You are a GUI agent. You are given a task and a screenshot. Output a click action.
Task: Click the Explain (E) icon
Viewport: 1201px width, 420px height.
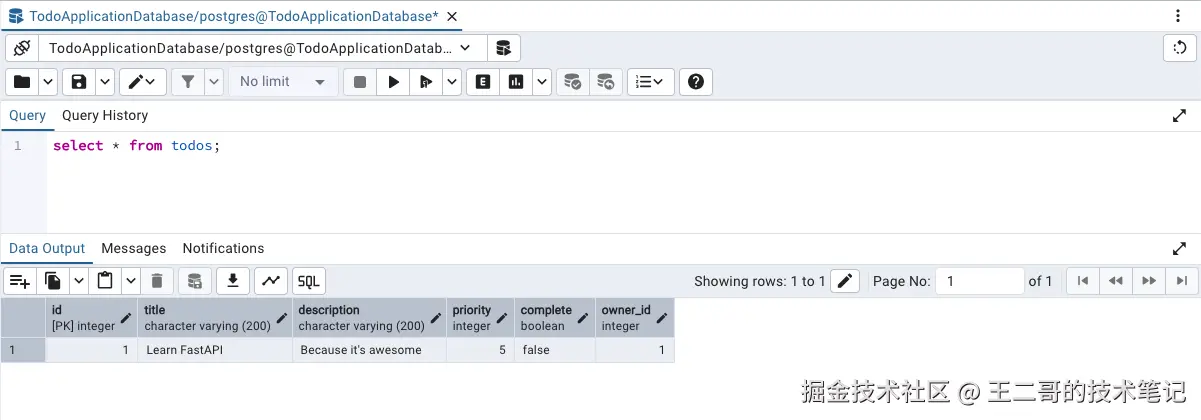483,82
